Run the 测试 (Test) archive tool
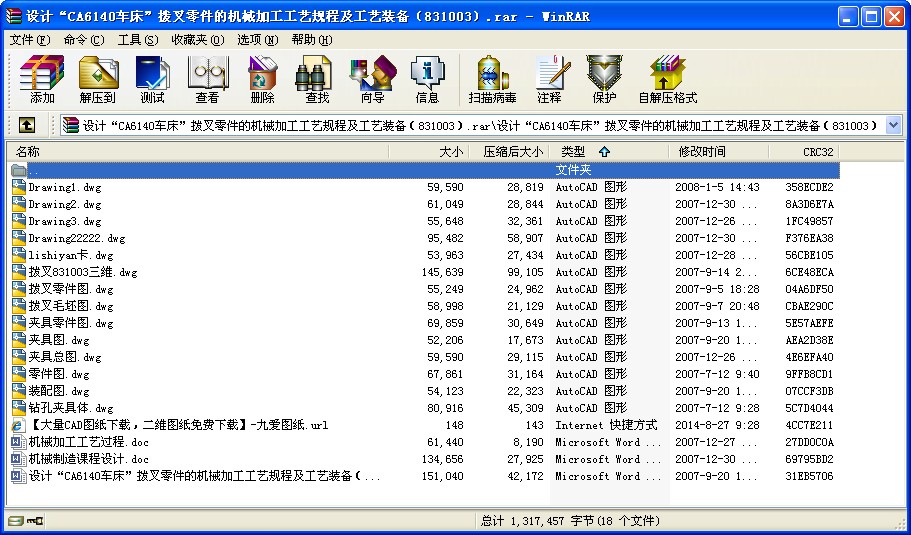Viewport: 911px width, 535px height. [152, 79]
